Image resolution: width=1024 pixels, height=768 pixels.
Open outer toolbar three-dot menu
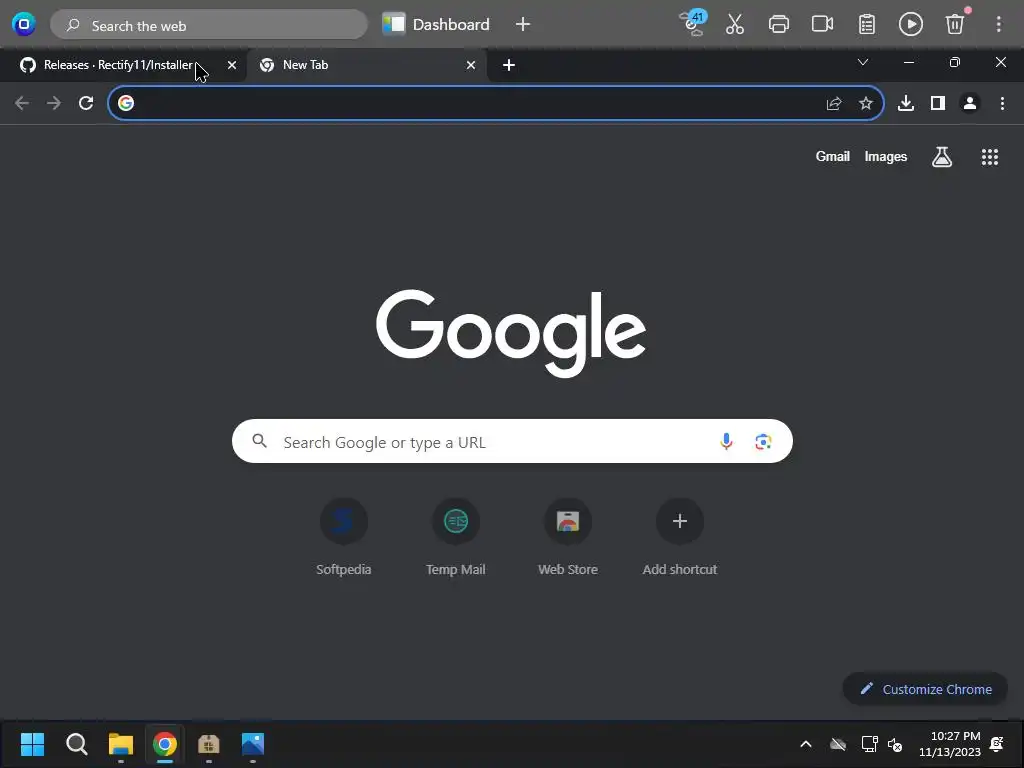click(x=999, y=25)
